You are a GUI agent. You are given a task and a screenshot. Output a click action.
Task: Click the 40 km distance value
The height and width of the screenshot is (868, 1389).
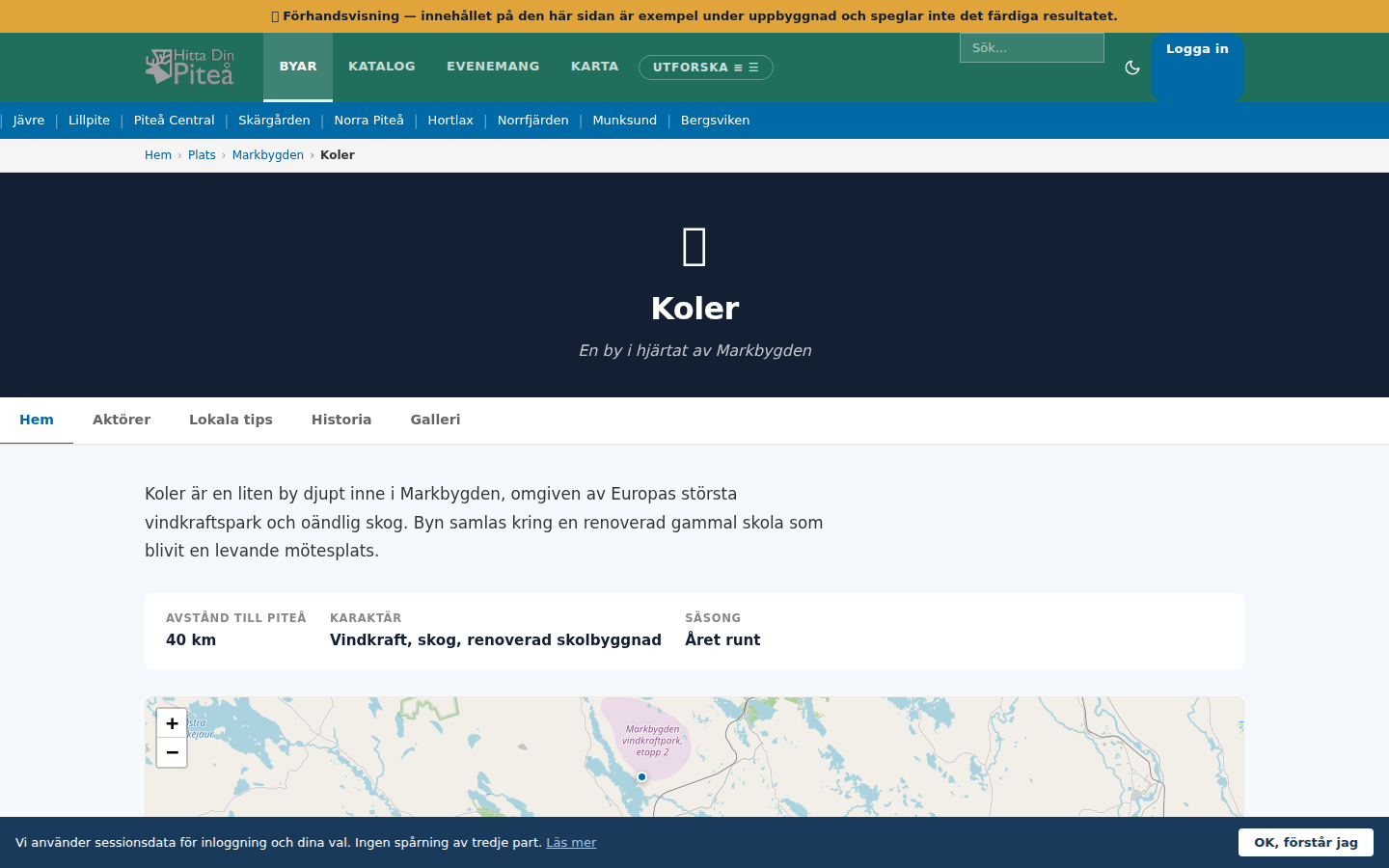click(x=191, y=640)
